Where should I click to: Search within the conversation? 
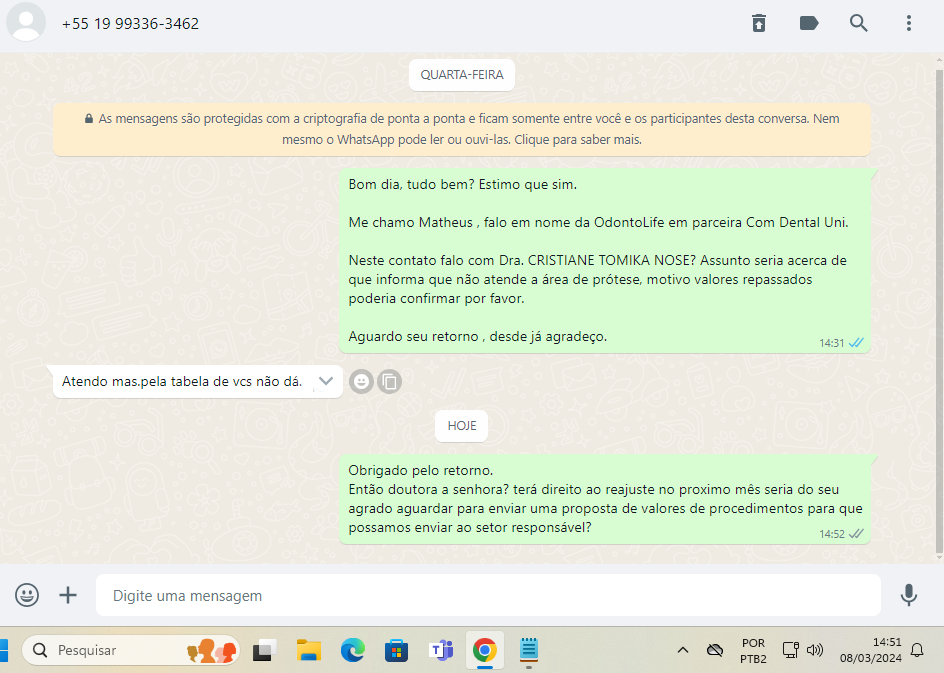859,23
